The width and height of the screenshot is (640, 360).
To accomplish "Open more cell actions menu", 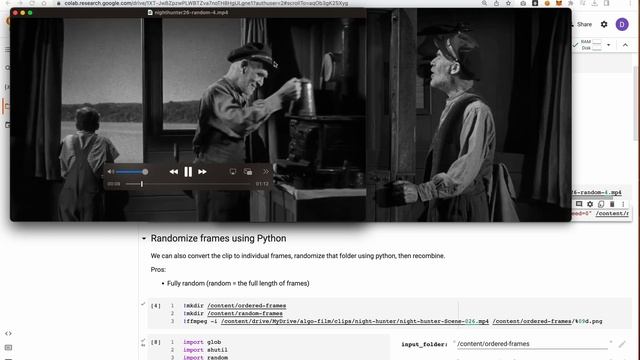I will tap(623, 204).
